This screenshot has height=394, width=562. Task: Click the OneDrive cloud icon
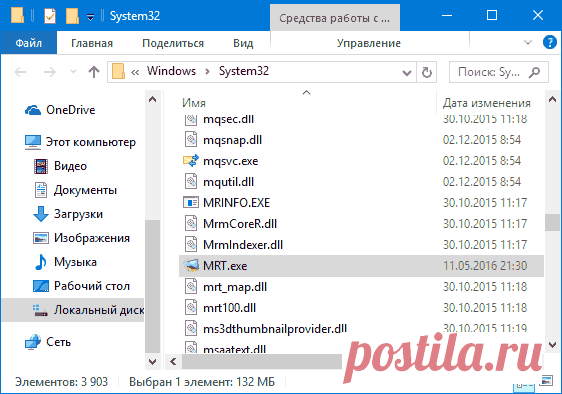(x=33, y=110)
